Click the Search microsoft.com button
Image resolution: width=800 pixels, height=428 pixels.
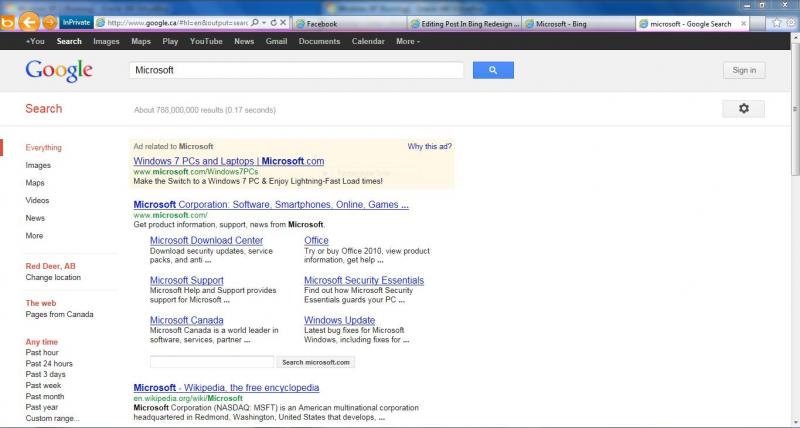(x=316, y=362)
